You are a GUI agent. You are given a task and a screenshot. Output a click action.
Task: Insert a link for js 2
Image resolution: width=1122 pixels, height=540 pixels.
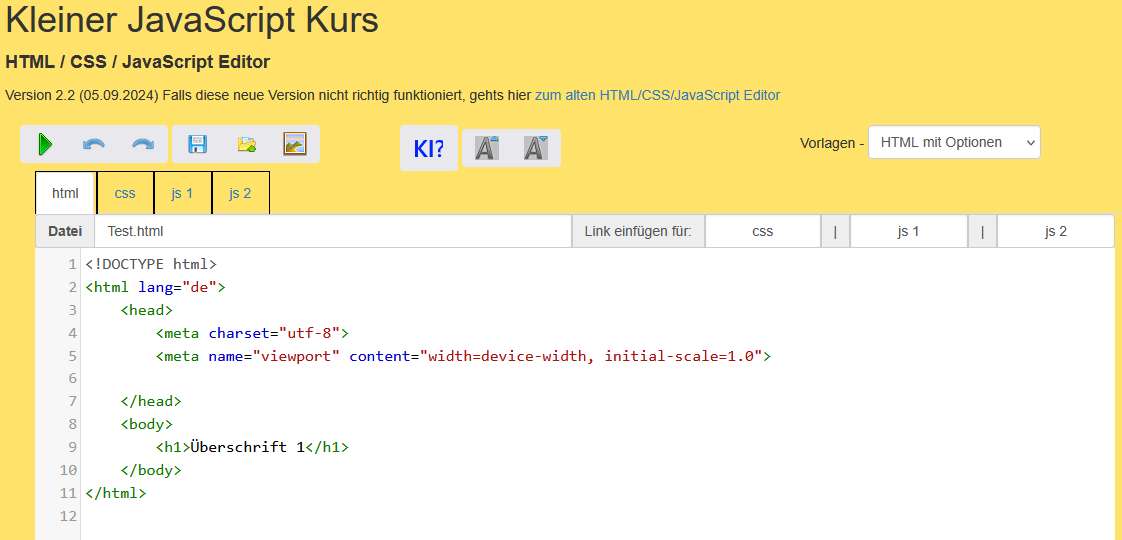tap(1055, 232)
